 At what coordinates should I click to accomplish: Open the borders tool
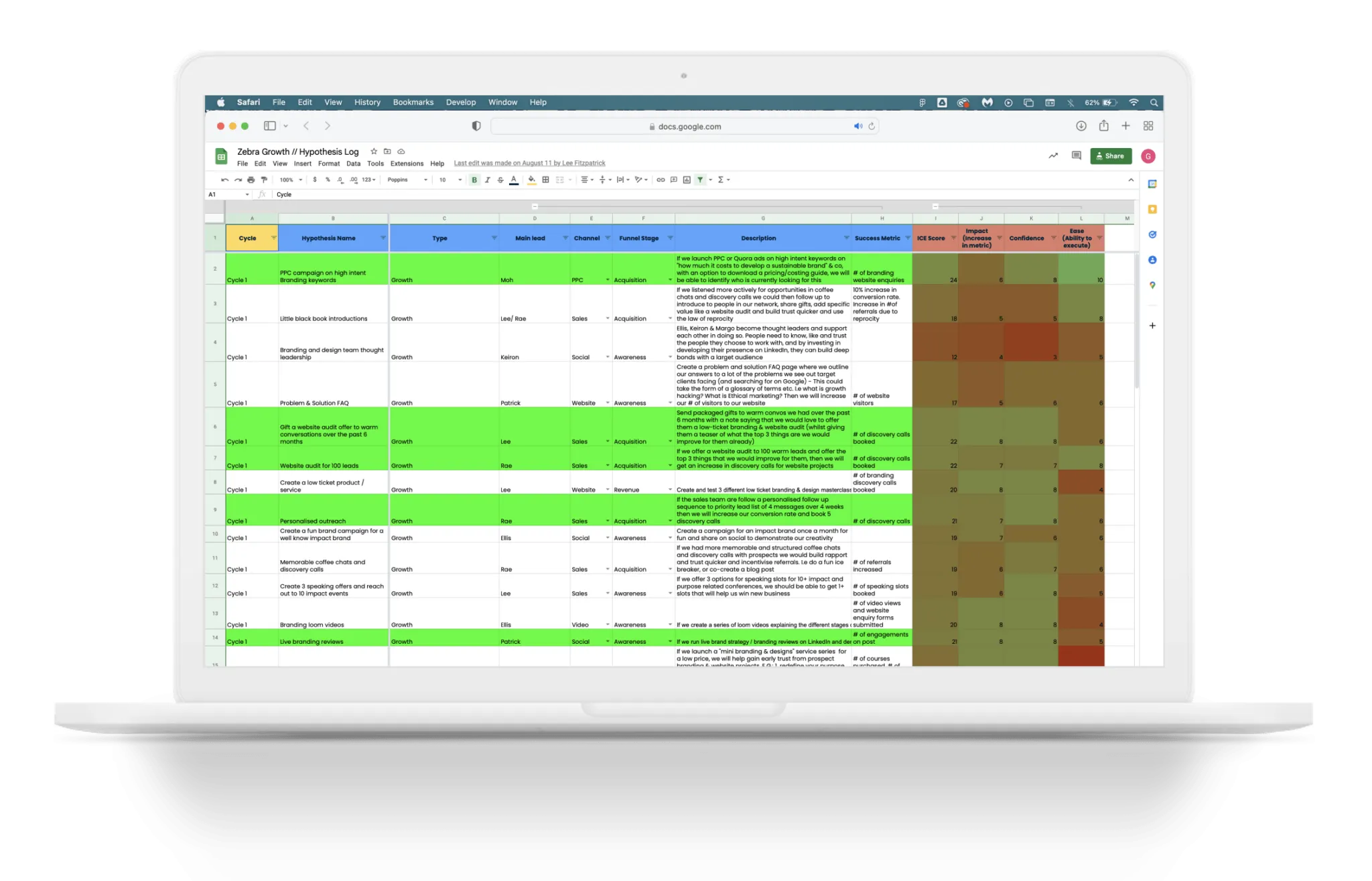coord(545,180)
